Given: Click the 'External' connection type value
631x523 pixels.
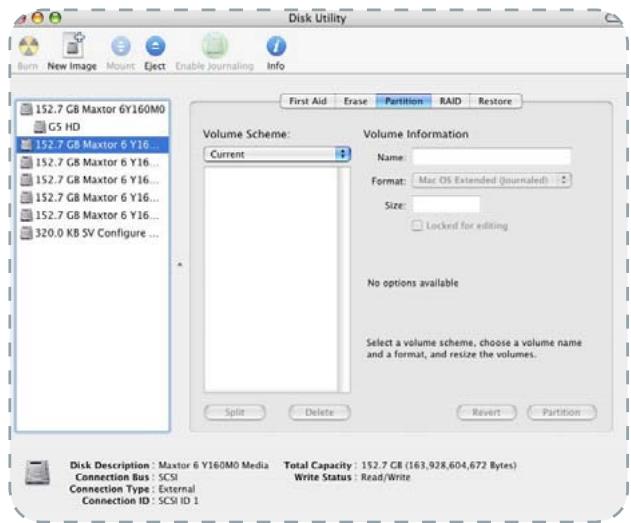Looking at the screenshot, I should click(x=177, y=489).
